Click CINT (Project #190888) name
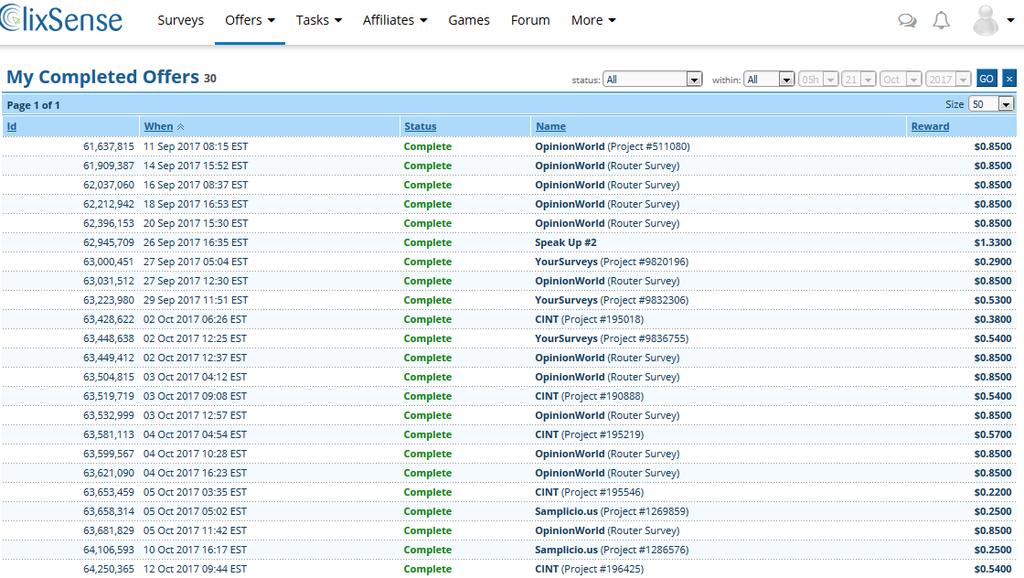This screenshot has height=578, width=1024. pos(589,396)
